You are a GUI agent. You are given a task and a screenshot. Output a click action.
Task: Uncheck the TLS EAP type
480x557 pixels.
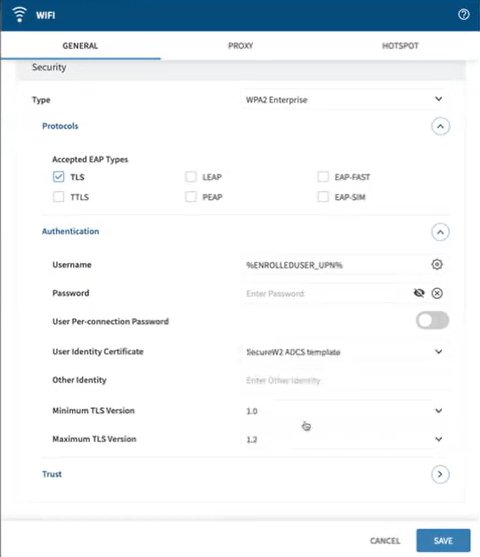pyautogui.click(x=59, y=177)
